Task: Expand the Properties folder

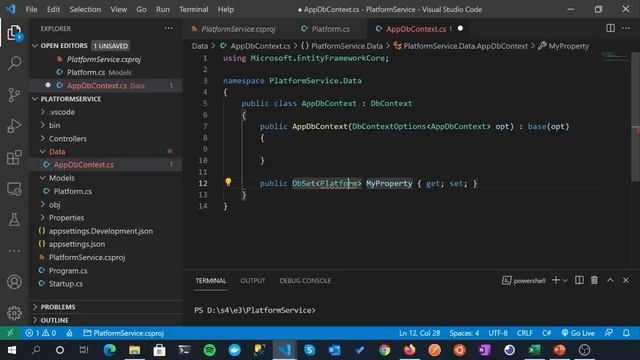Action: coord(66,218)
